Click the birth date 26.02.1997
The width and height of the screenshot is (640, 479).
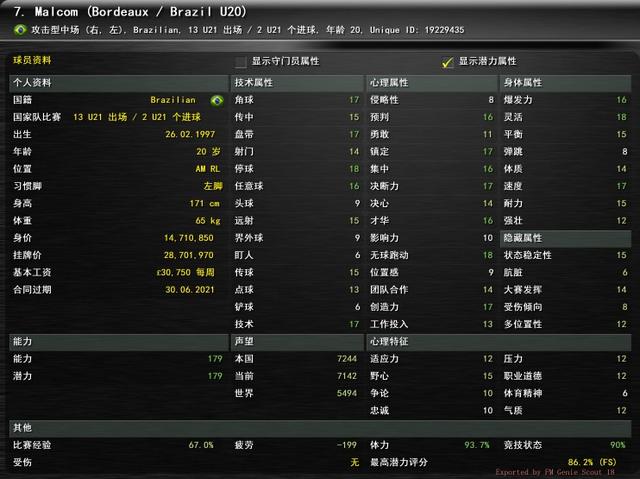click(190, 134)
